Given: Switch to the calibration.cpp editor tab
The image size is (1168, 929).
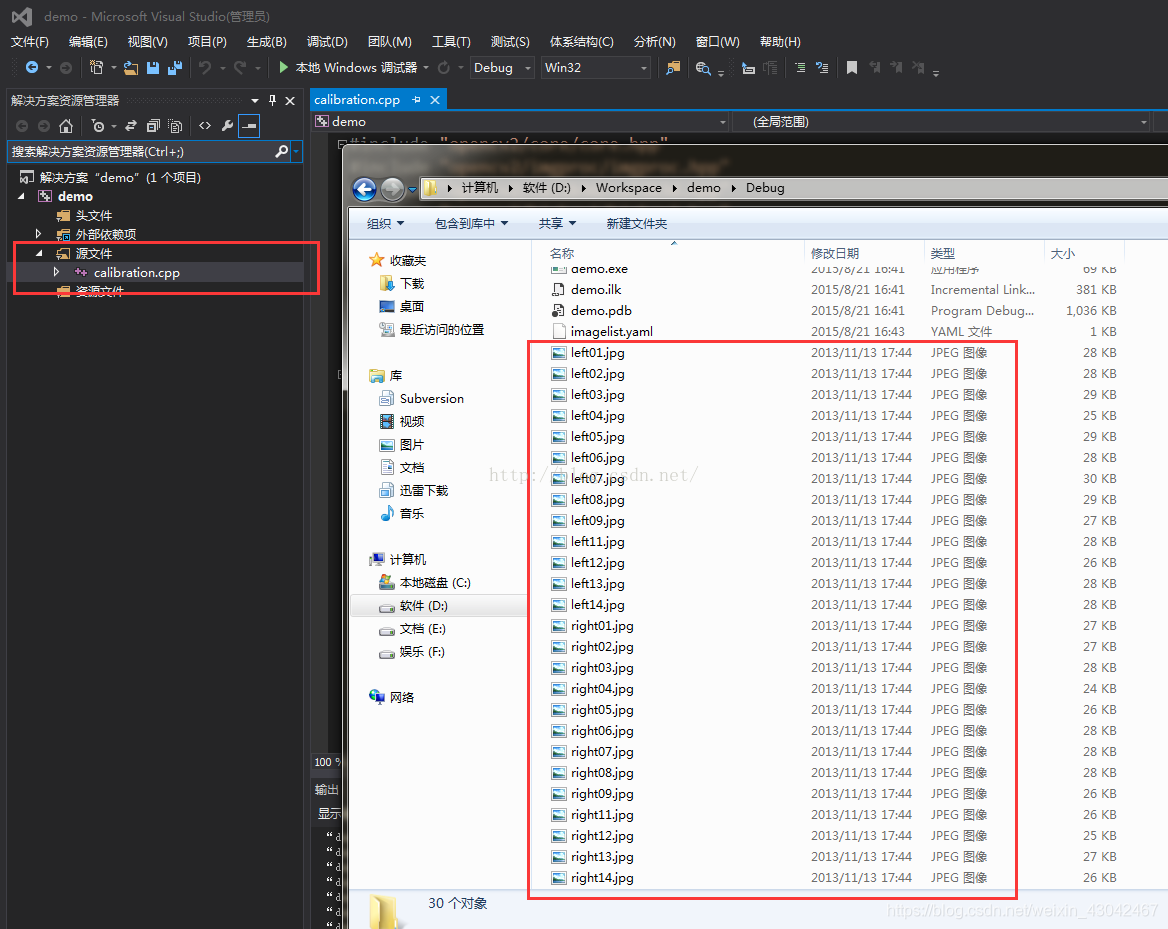Looking at the screenshot, I should point(357,100).
